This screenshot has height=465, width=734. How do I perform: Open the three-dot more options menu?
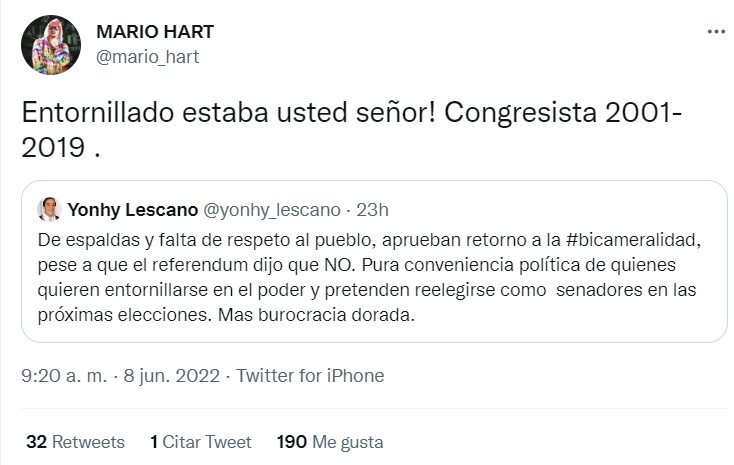pos(716,31)
